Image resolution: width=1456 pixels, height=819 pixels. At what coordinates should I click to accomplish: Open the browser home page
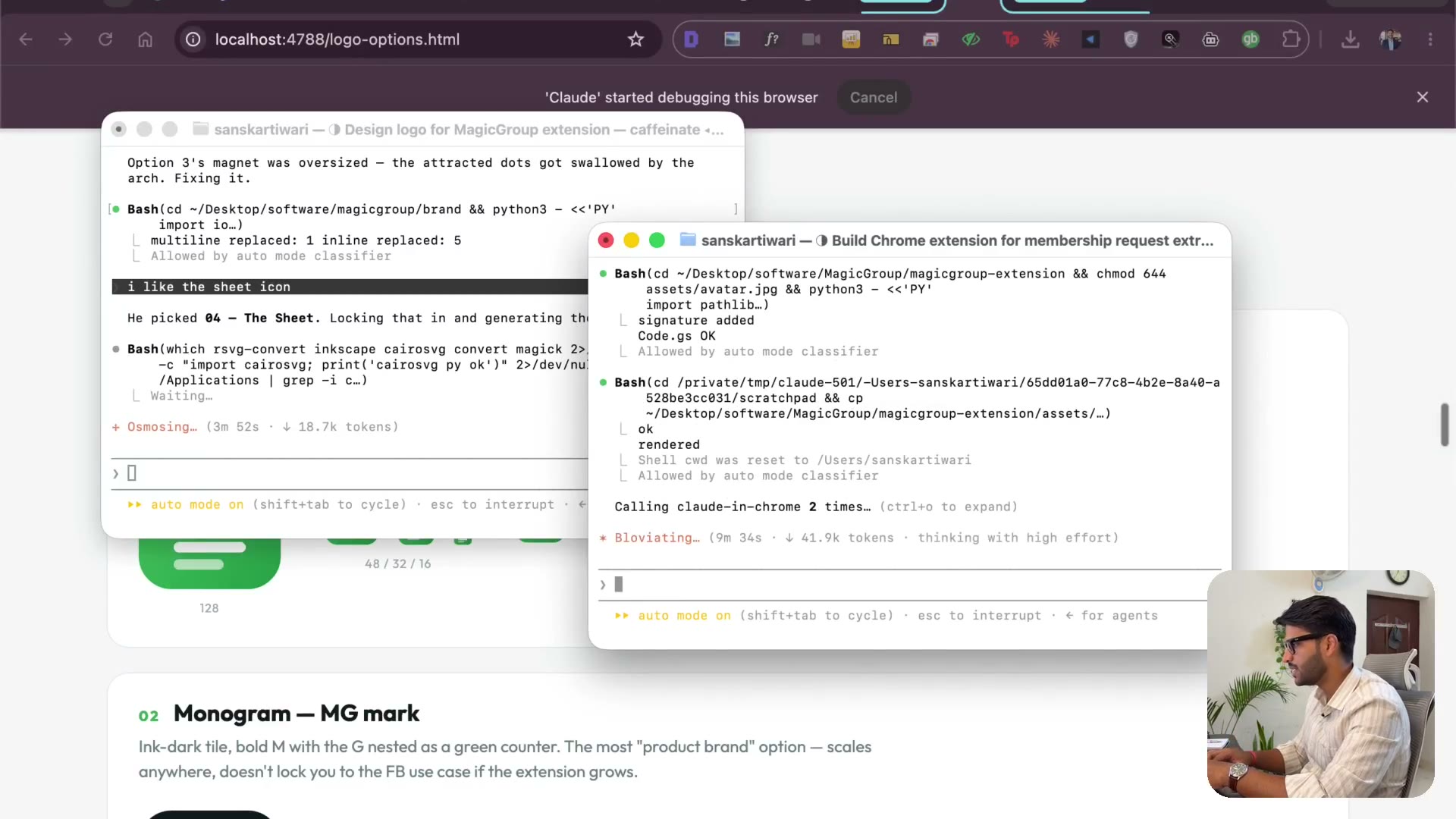[x=145, y=39]
